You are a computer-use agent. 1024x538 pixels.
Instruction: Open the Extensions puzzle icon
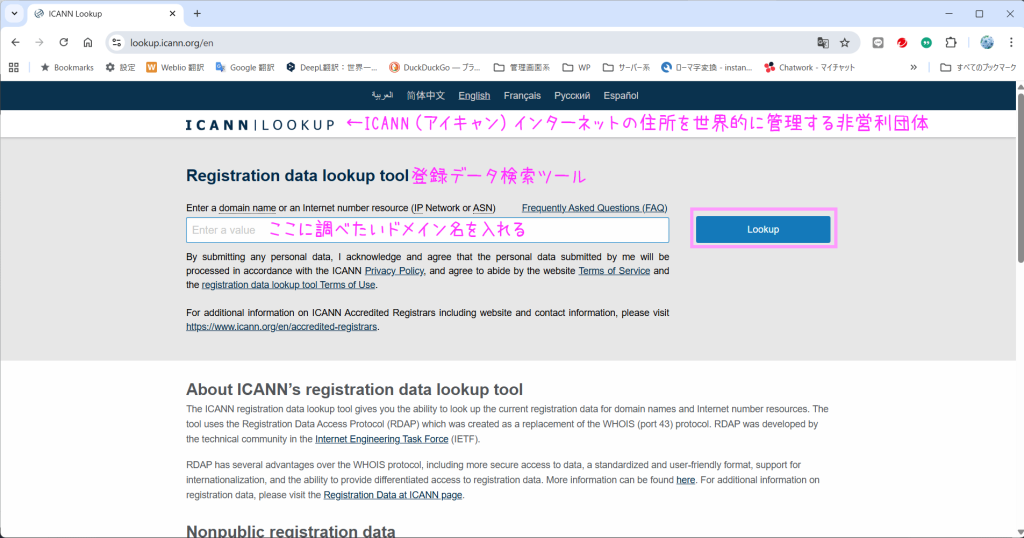pyautogui.click(x=951, y=43)
